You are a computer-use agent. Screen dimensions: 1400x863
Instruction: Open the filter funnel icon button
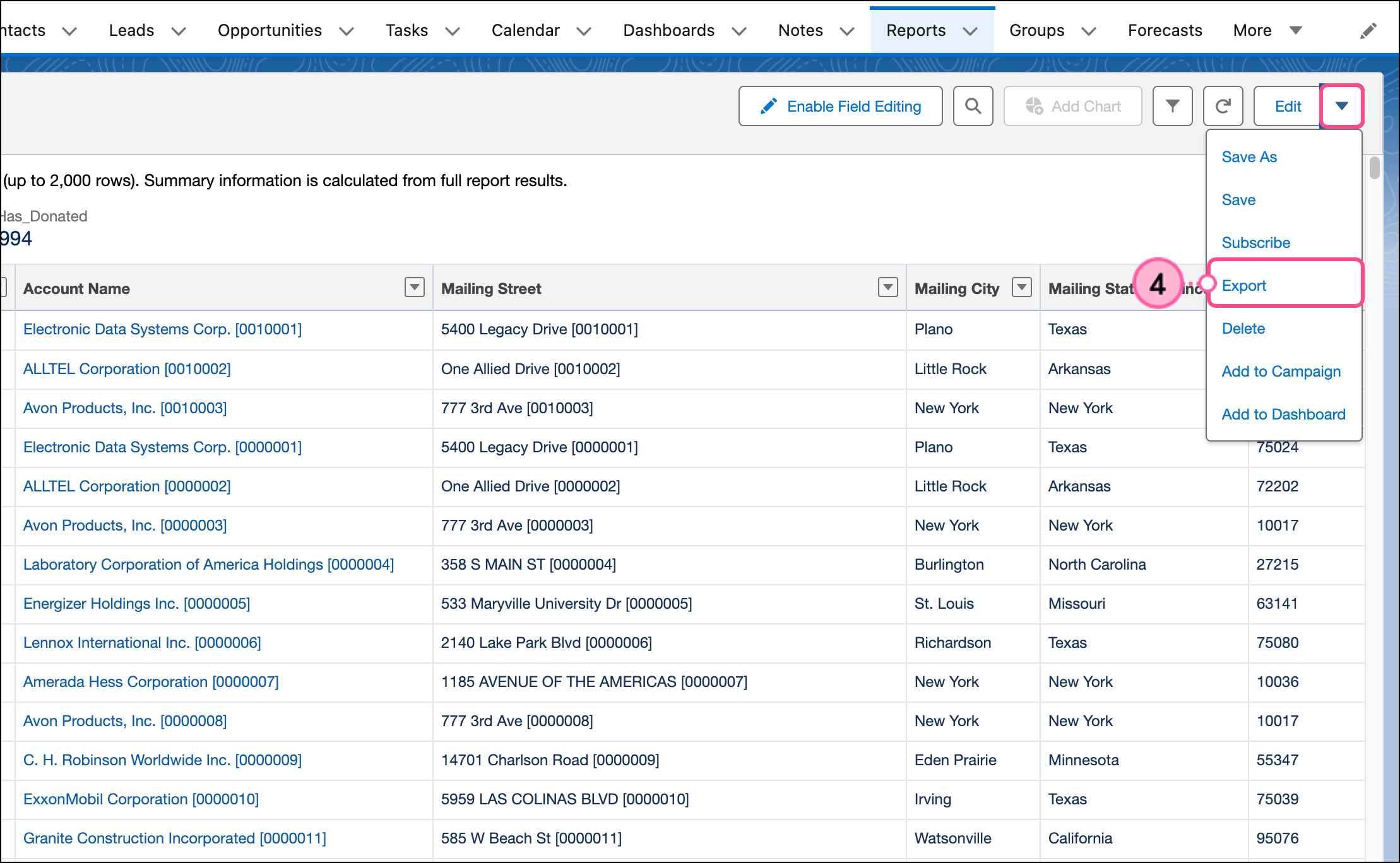click(1172, 106)
